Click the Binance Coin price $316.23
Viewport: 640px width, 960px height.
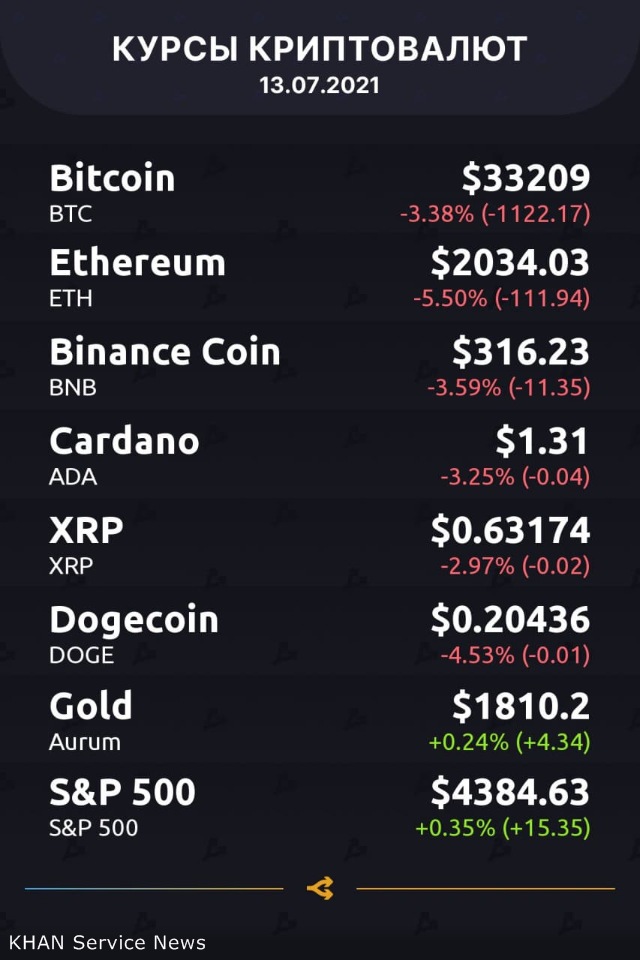[x=520, y=352]
